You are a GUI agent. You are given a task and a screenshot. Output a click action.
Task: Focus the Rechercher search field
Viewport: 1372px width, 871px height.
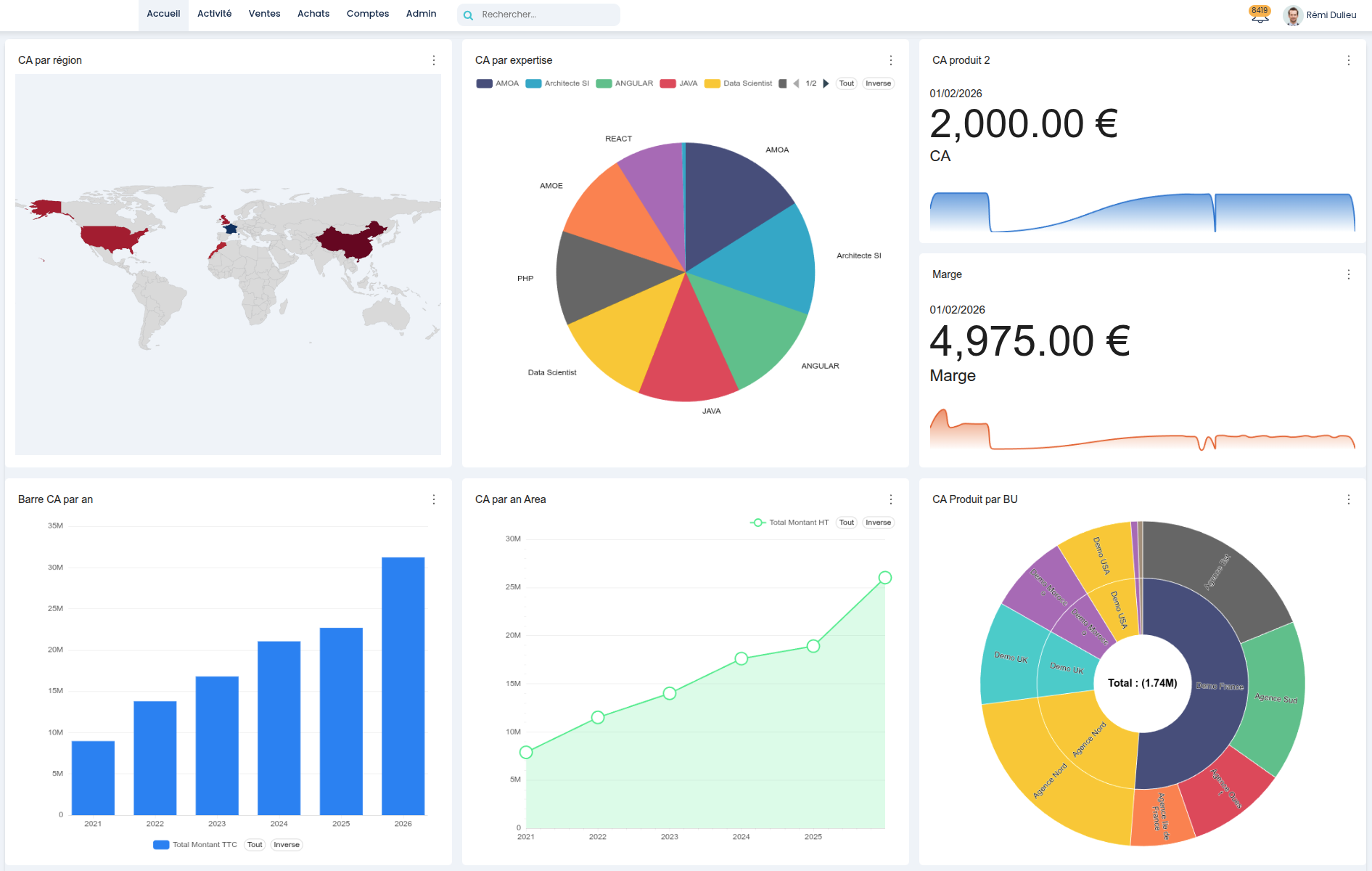click(x=546, y=15)
